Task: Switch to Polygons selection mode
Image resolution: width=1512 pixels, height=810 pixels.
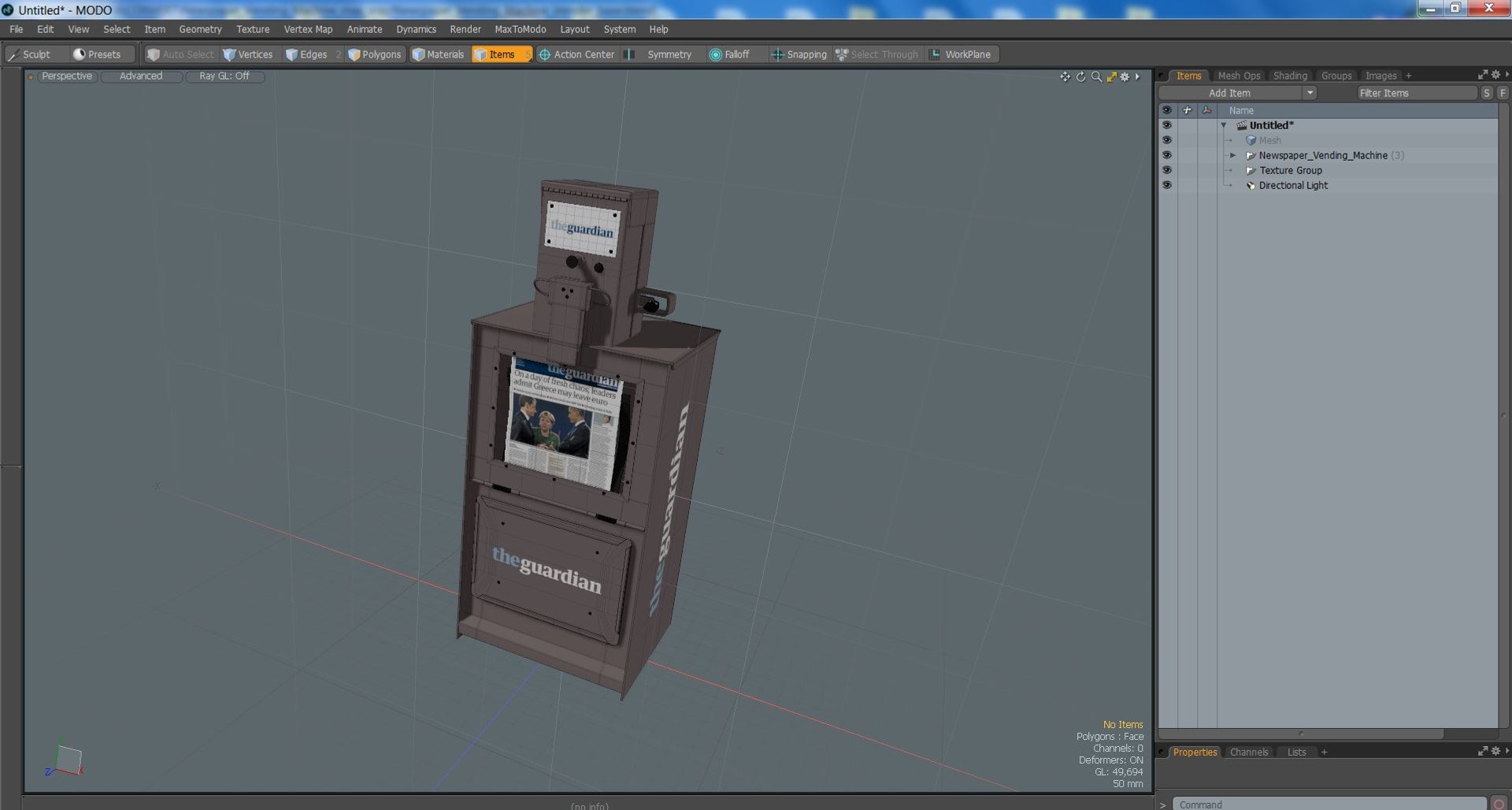Action: (375, 54)
